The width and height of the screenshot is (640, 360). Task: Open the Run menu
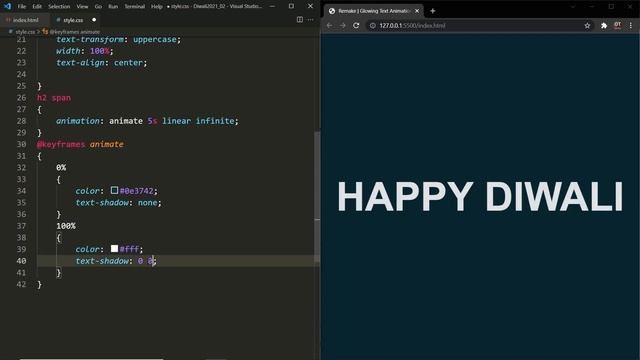click(113, 7)
